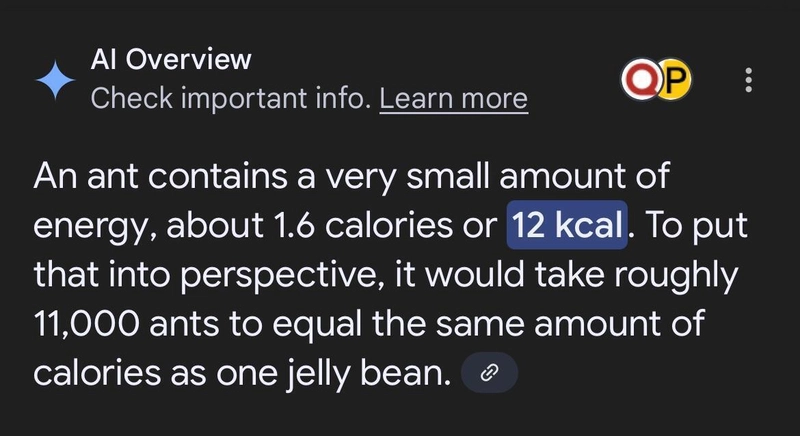Open the three-dot more options menu

[x=748, y=80]
